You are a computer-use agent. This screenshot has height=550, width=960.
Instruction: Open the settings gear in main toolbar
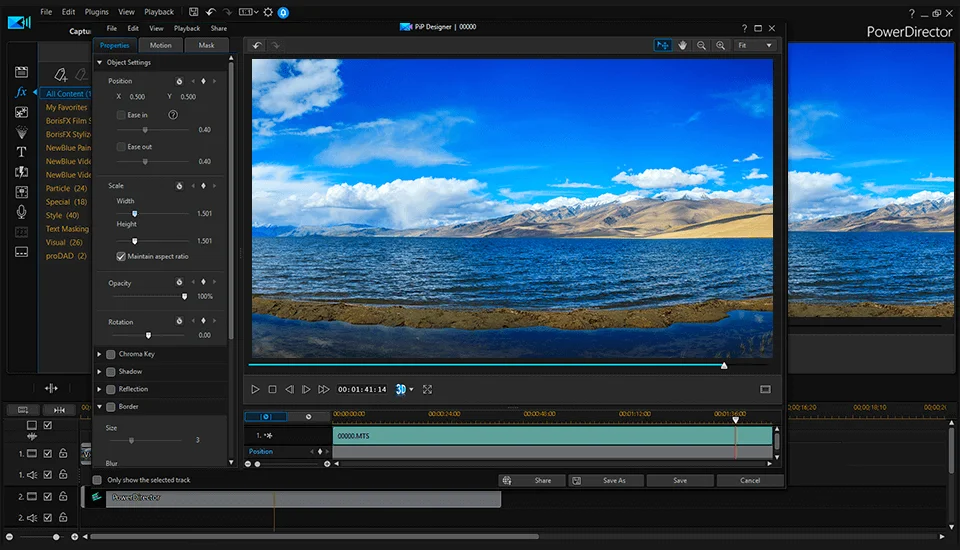click(x=267, y=12)
